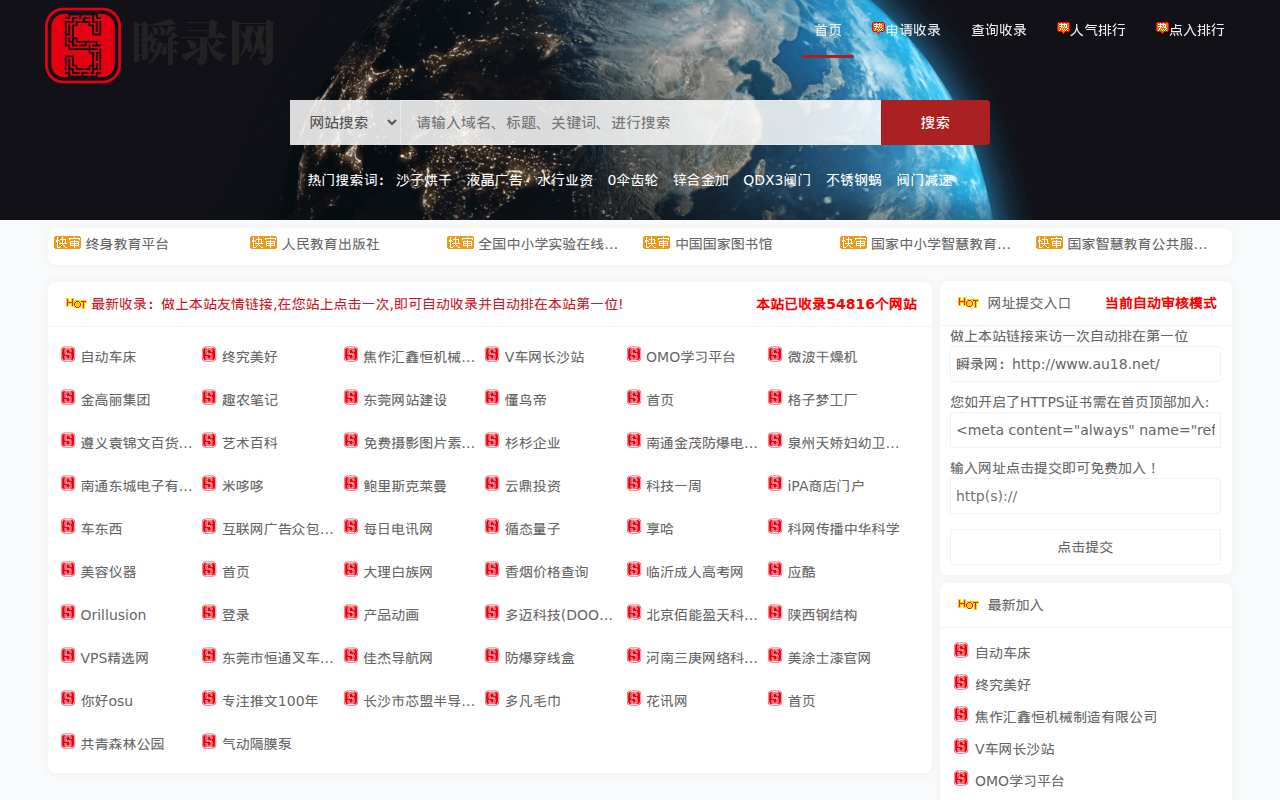Click the S icon beside 米哆哆
The image size is (1280, 800).
tap(208, 484)
